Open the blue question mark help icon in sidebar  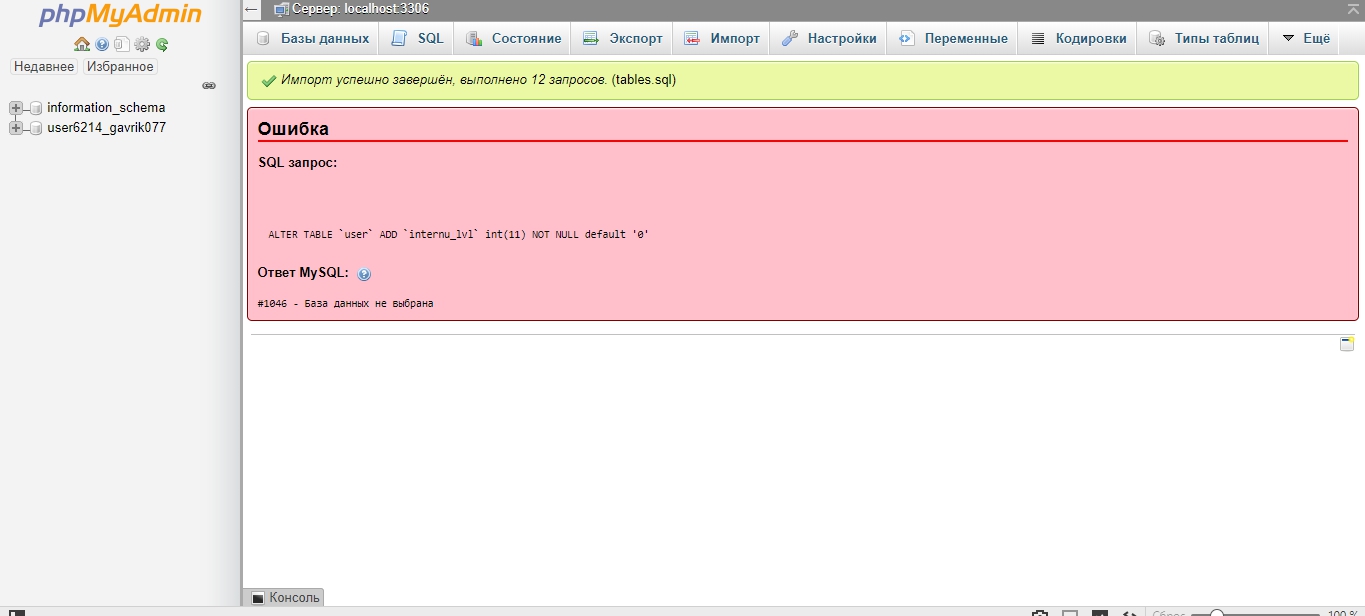pyautogui.click(x=102, y=44)
